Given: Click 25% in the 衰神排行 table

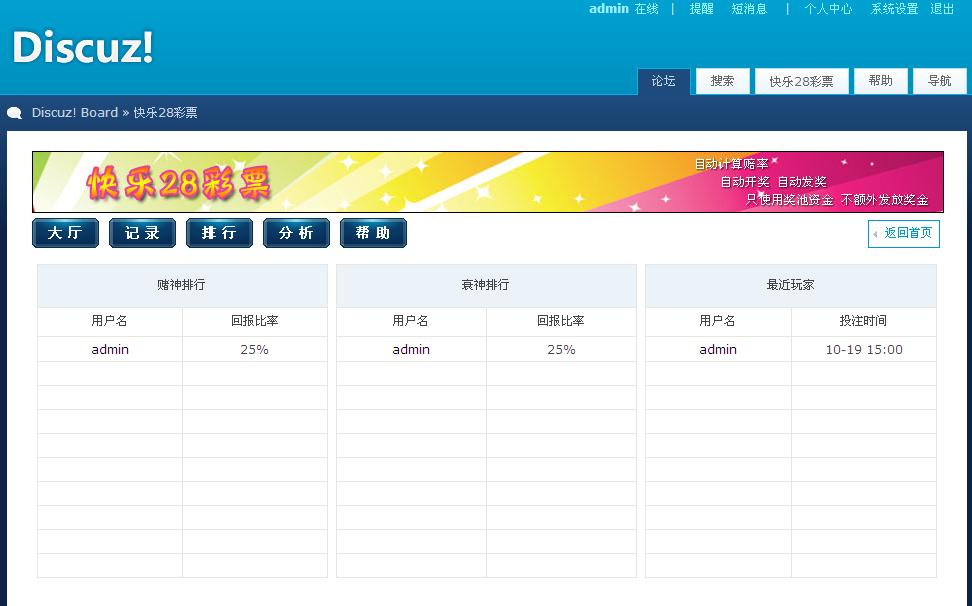Looking at the screenshot, I should 561,349.
